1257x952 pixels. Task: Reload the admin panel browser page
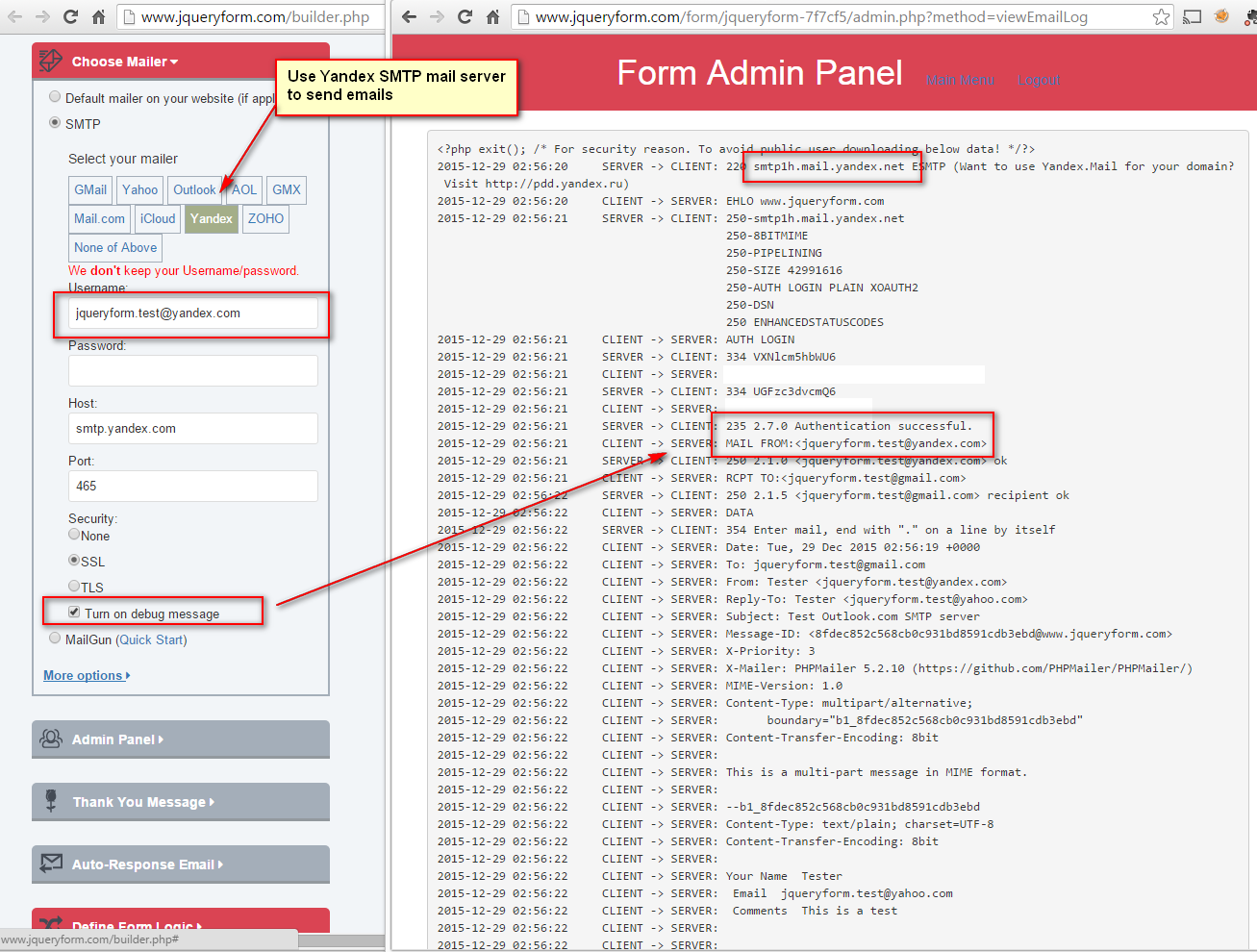465,16
